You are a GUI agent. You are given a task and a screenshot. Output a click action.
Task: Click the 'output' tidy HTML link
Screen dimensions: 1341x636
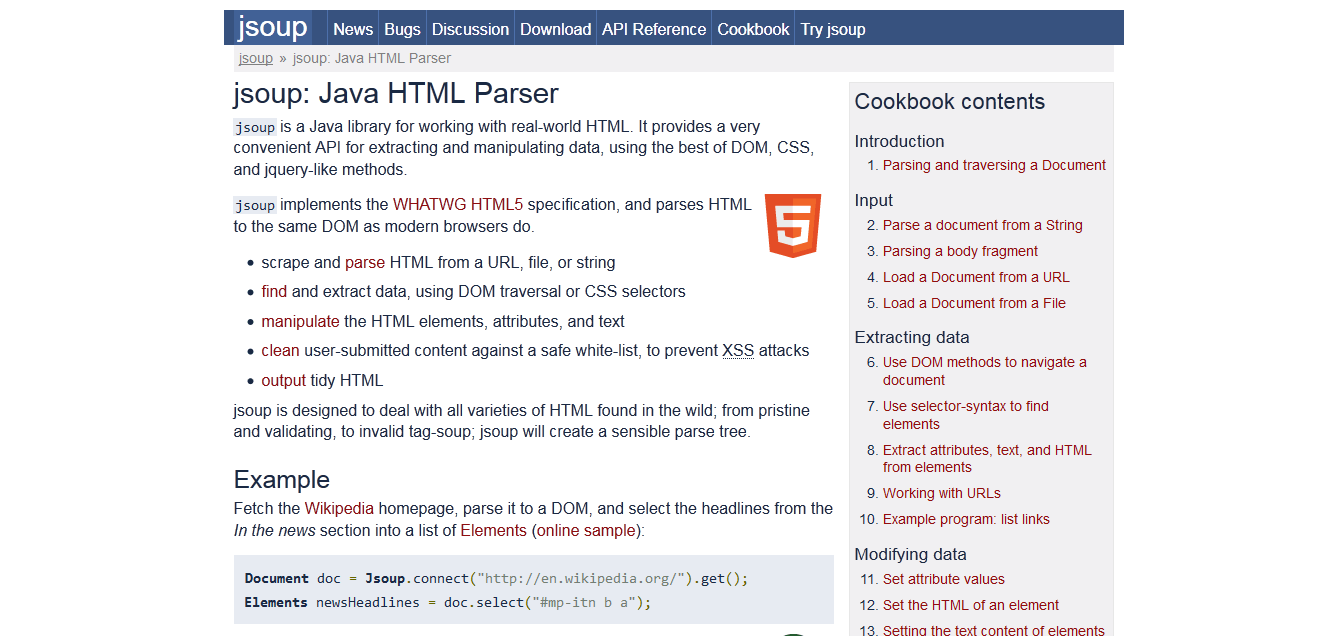[x=284, y=381]
